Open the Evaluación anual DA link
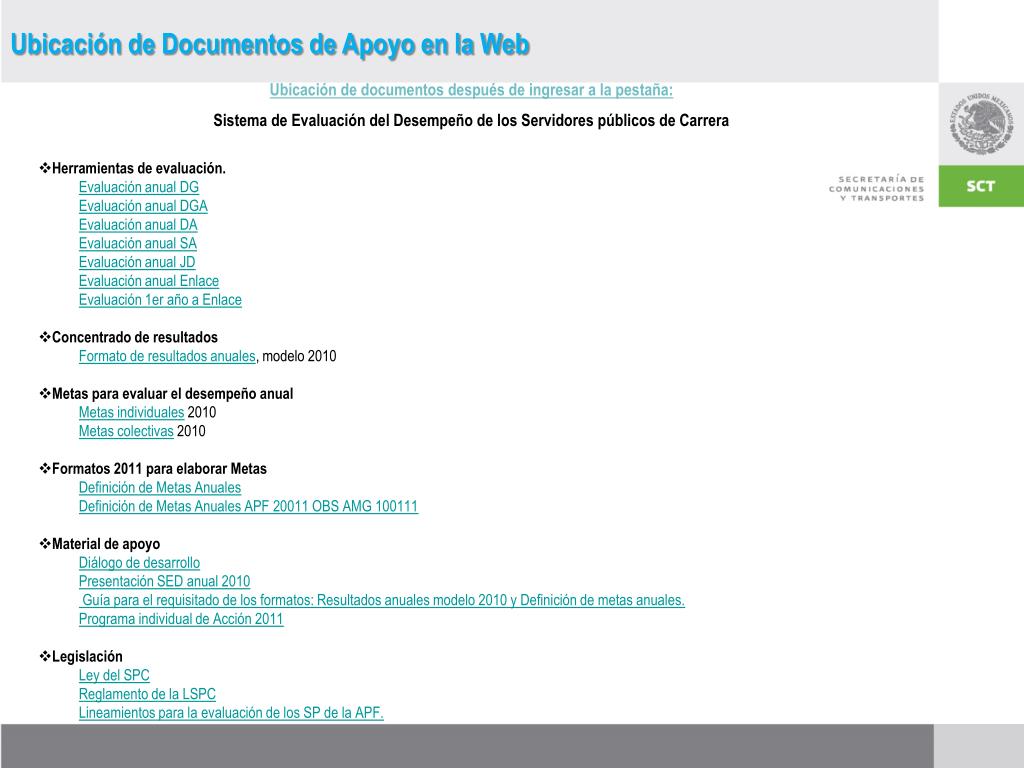 pos(138,225)
